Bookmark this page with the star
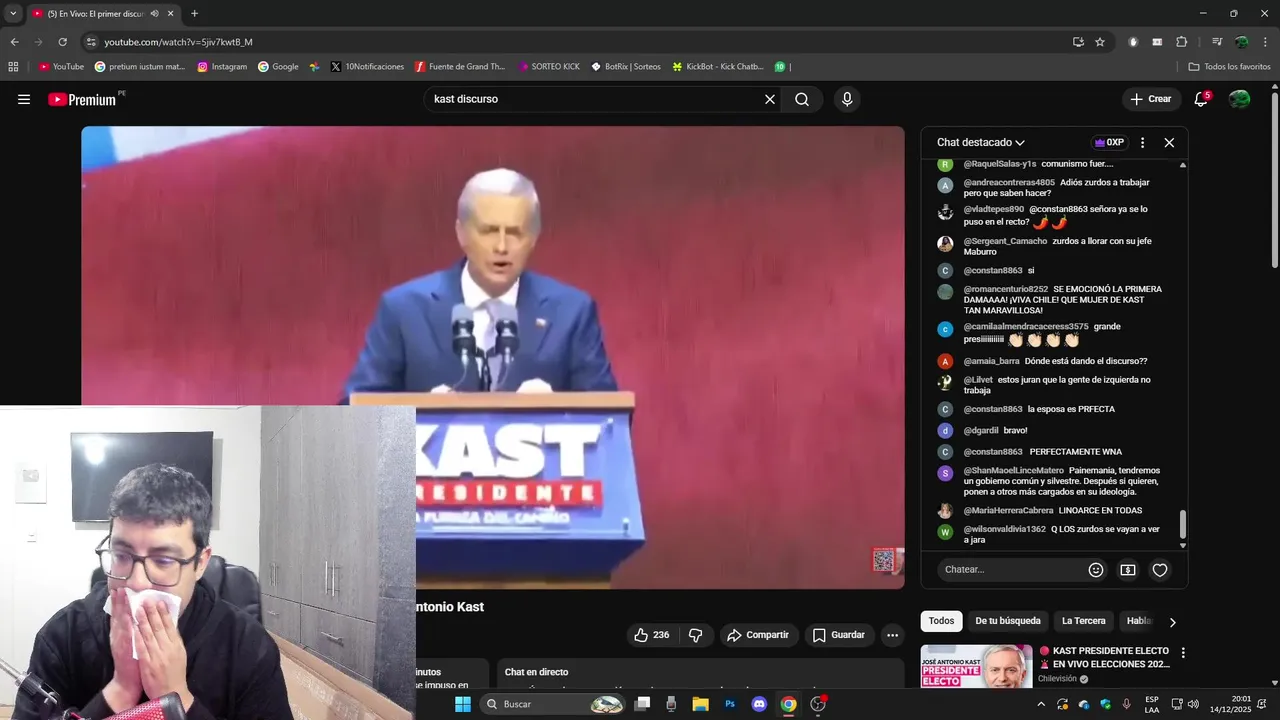 [x=1100, y=42]
